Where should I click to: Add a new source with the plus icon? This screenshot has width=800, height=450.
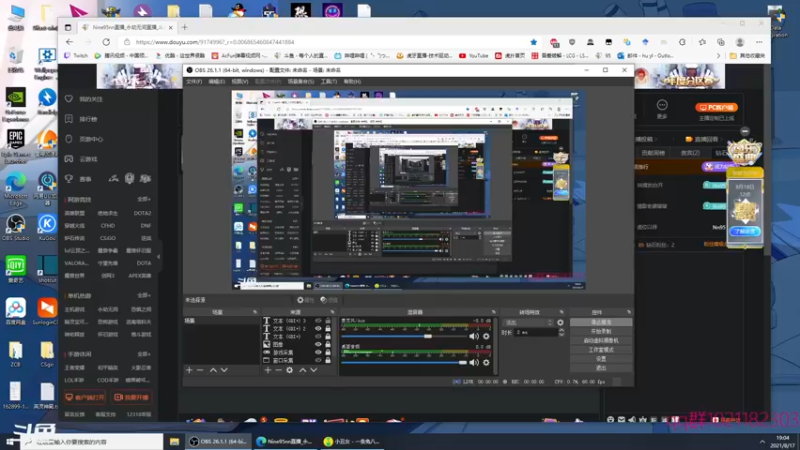pos(267,370)
